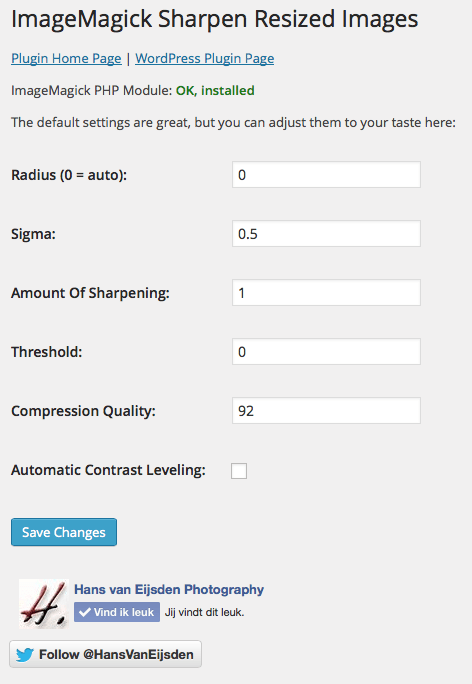
Task: Open the WordPress Plugin Page link
Action: [x=205, y=58]
